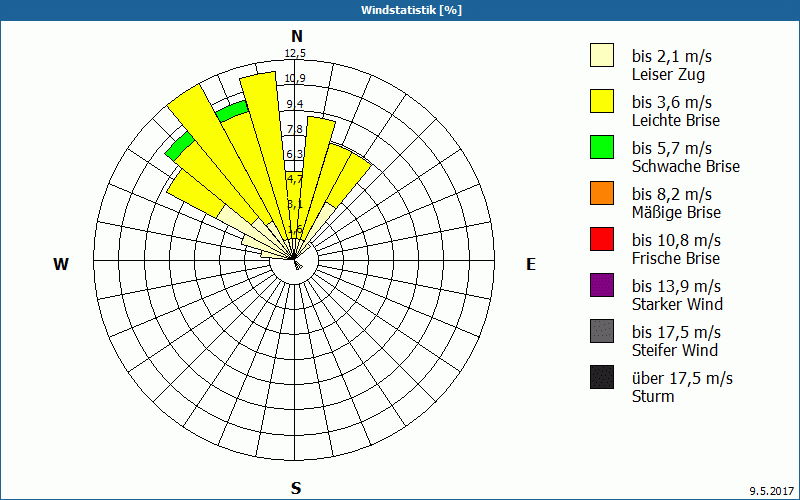Click the 'Schwache Brise' legend label

(686, 166)
